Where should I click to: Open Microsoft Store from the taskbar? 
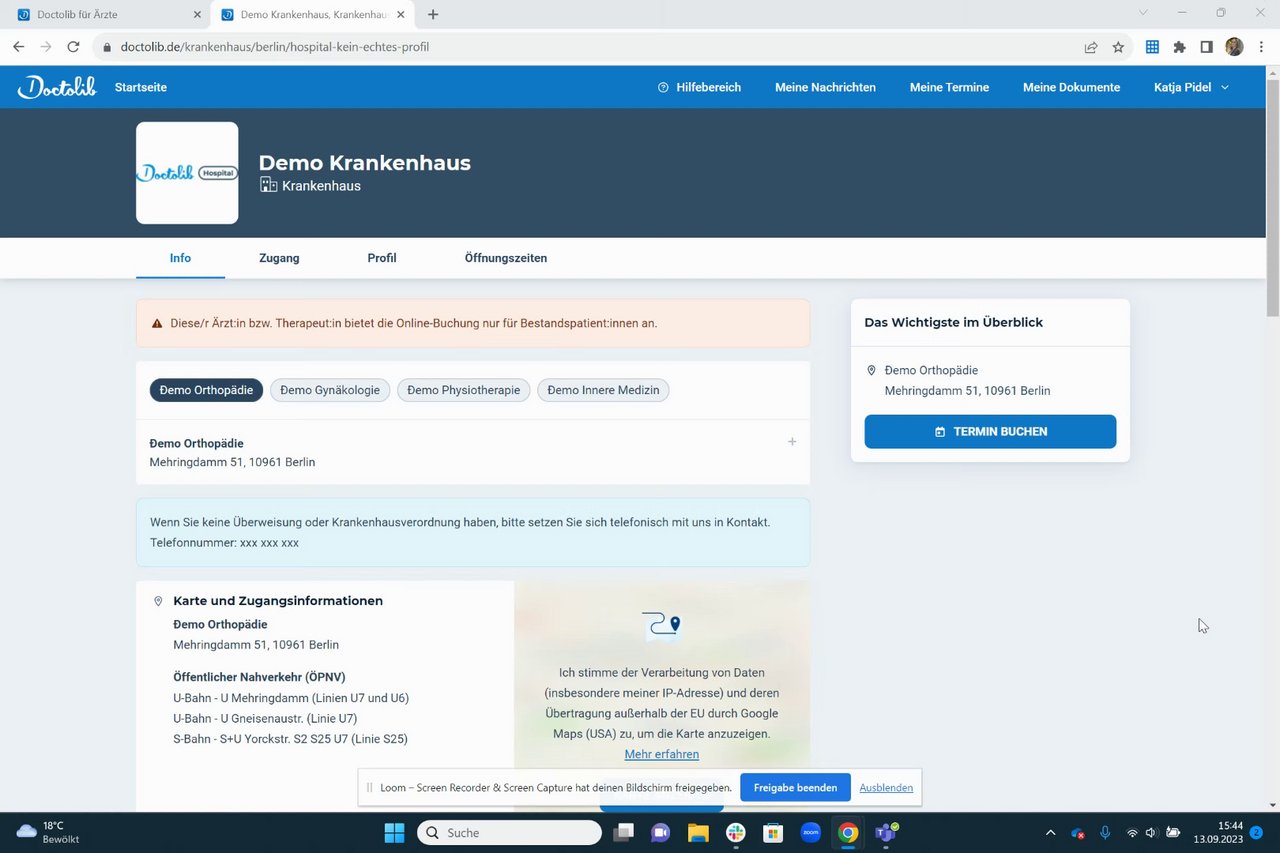[772, 833]
